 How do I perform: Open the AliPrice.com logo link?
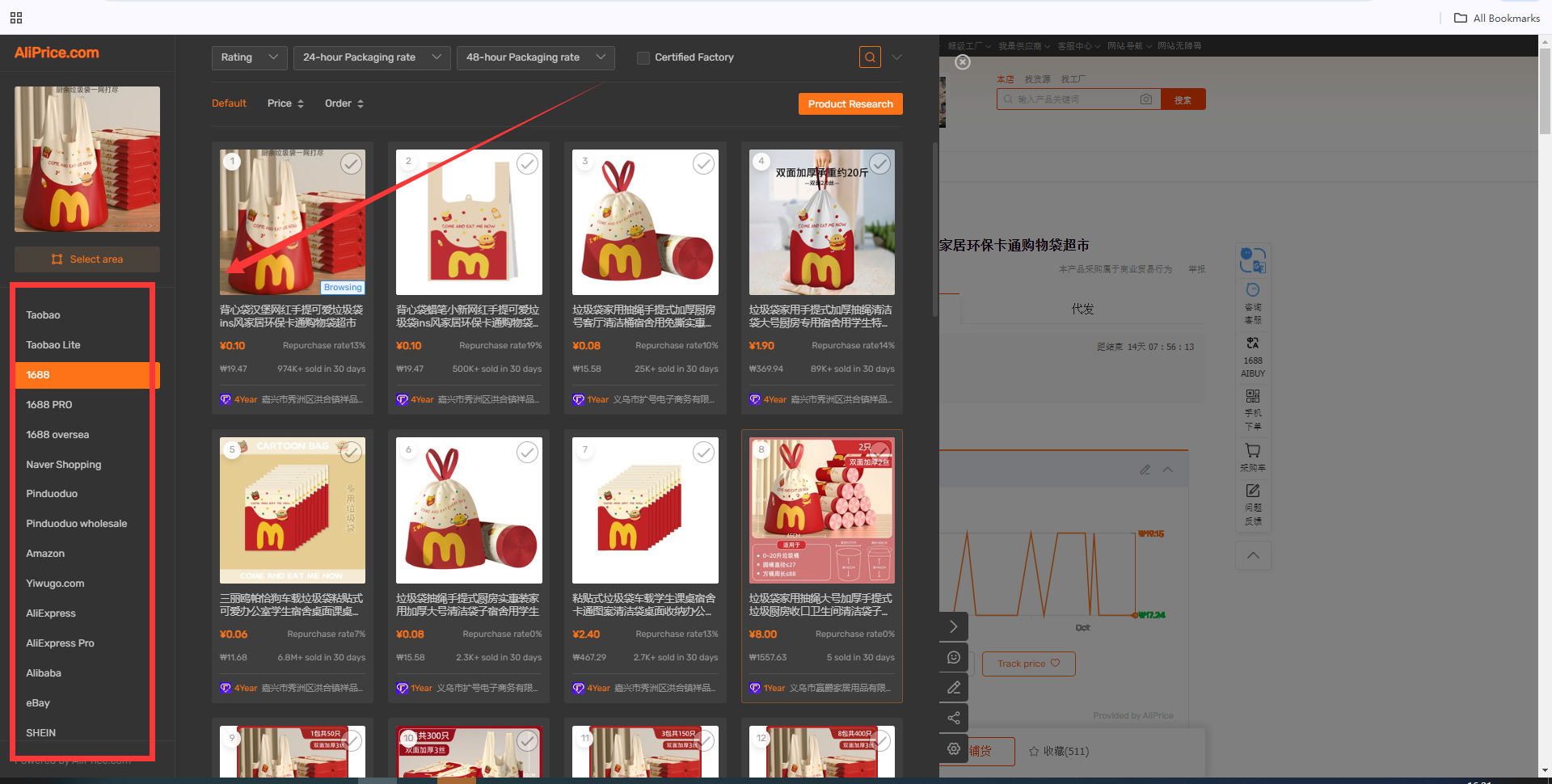(57, 53)
